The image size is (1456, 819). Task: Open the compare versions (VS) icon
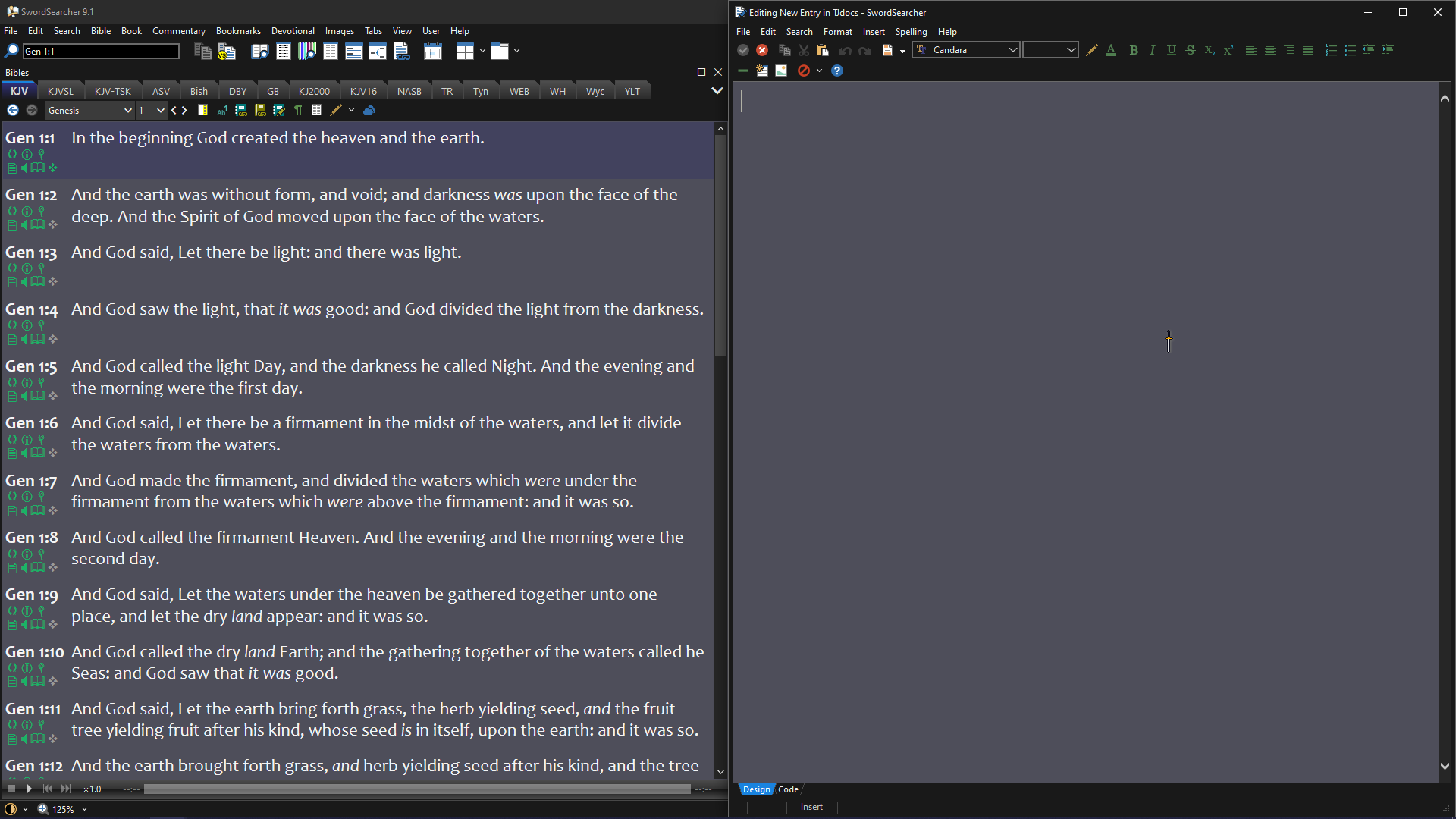(x=227, y=51)
